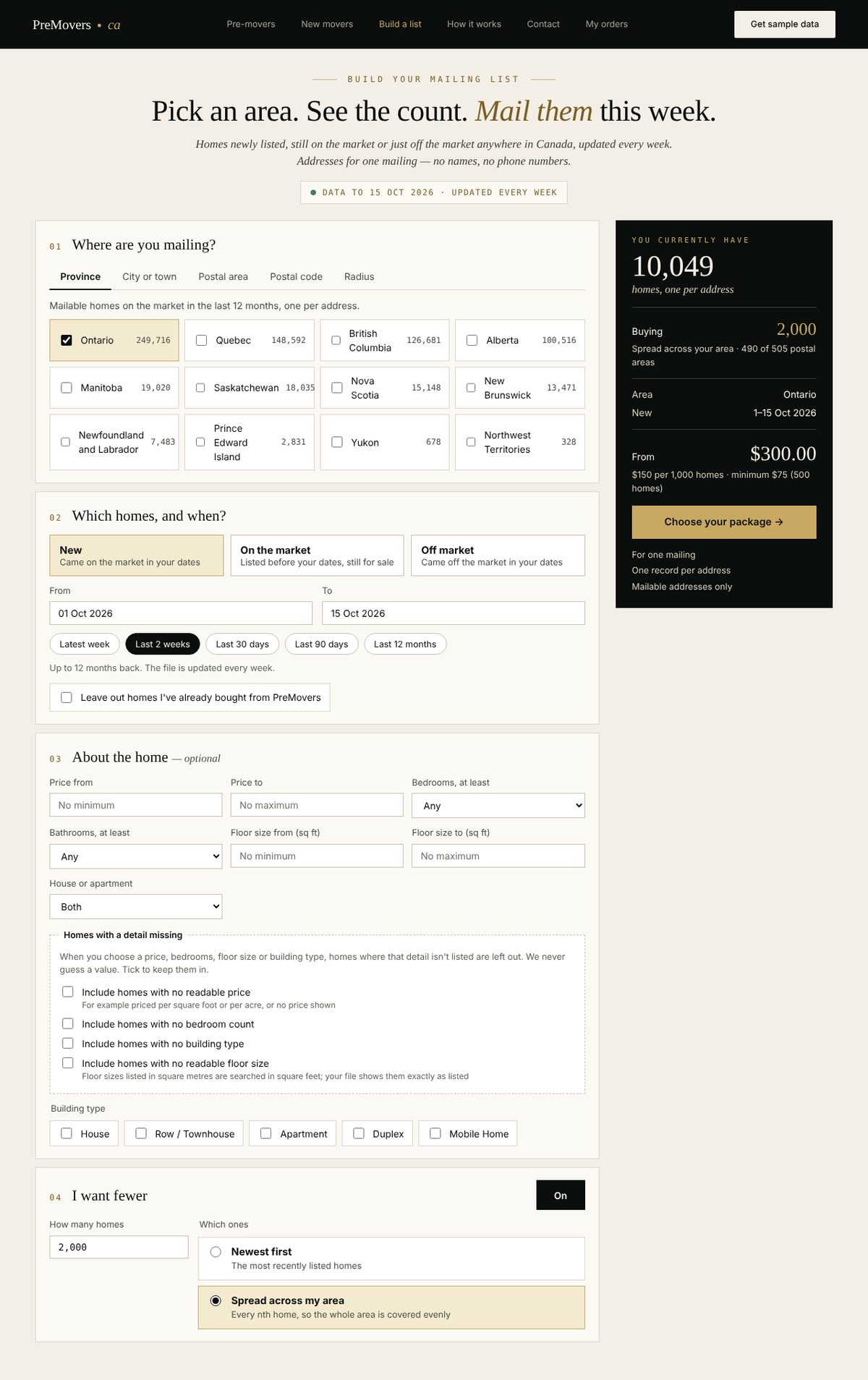Open the Bathrooms at least dropdown

click(136, 856)
